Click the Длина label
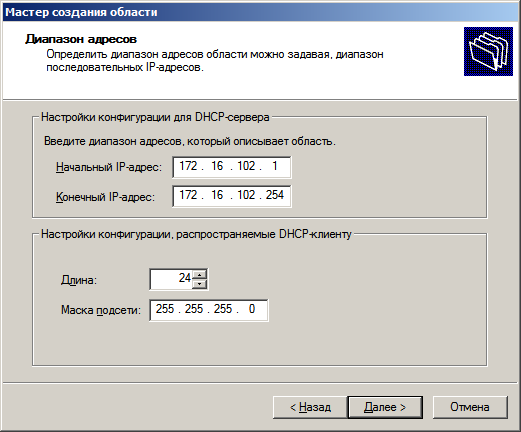Viewport: 521px width, 432px height. coord(79,280)
